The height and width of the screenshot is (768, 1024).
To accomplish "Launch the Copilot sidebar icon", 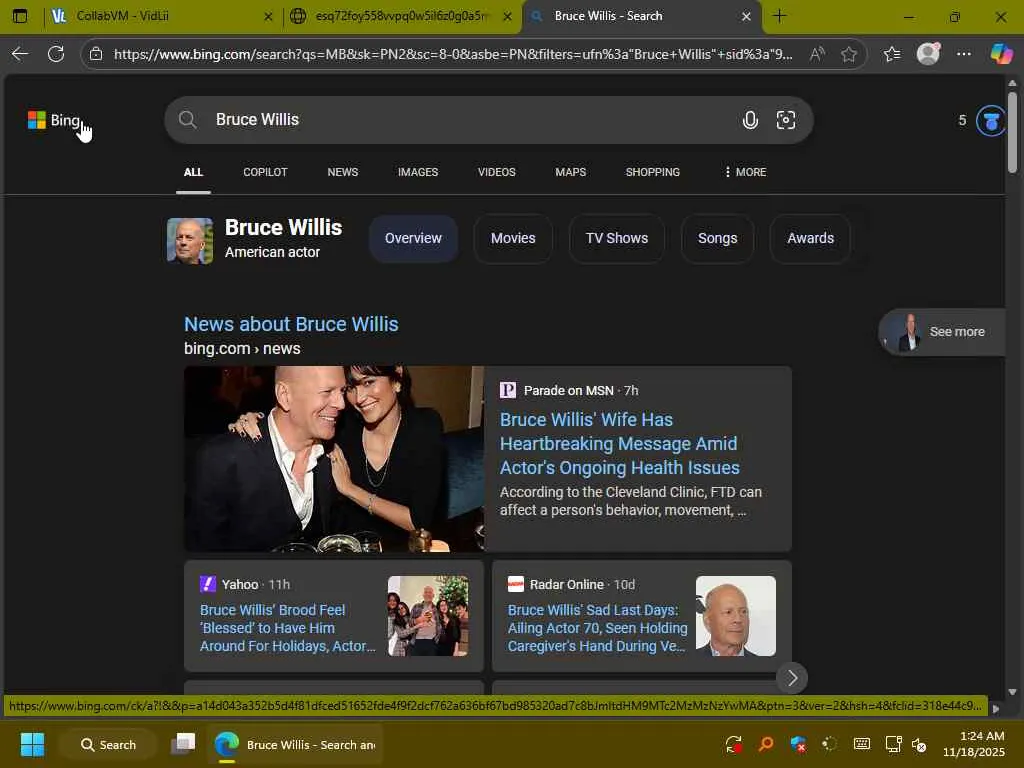I will [x=1001, y=54].
